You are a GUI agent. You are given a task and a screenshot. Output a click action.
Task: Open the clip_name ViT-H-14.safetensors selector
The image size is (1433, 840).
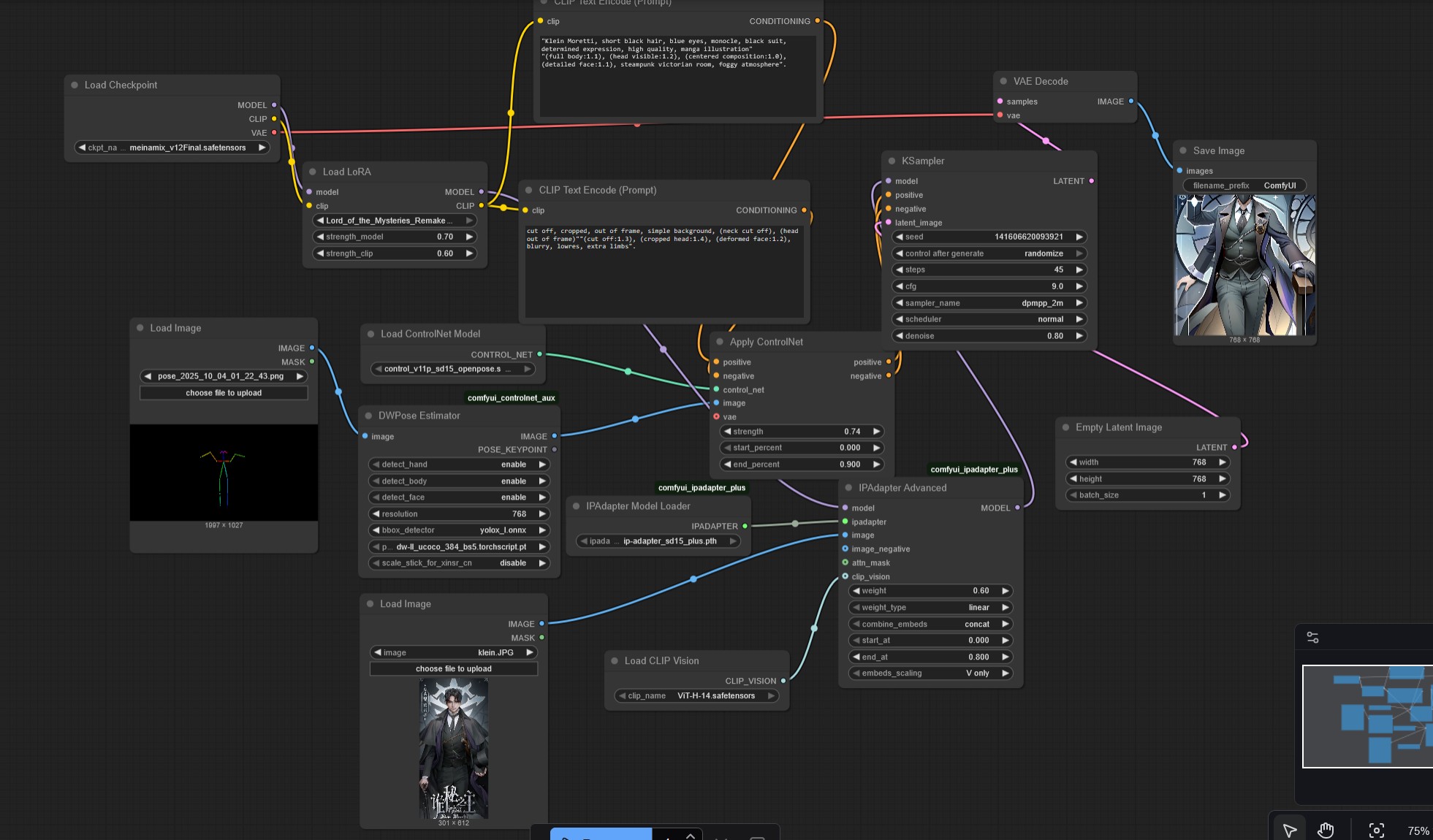click(x=696, y=696)
